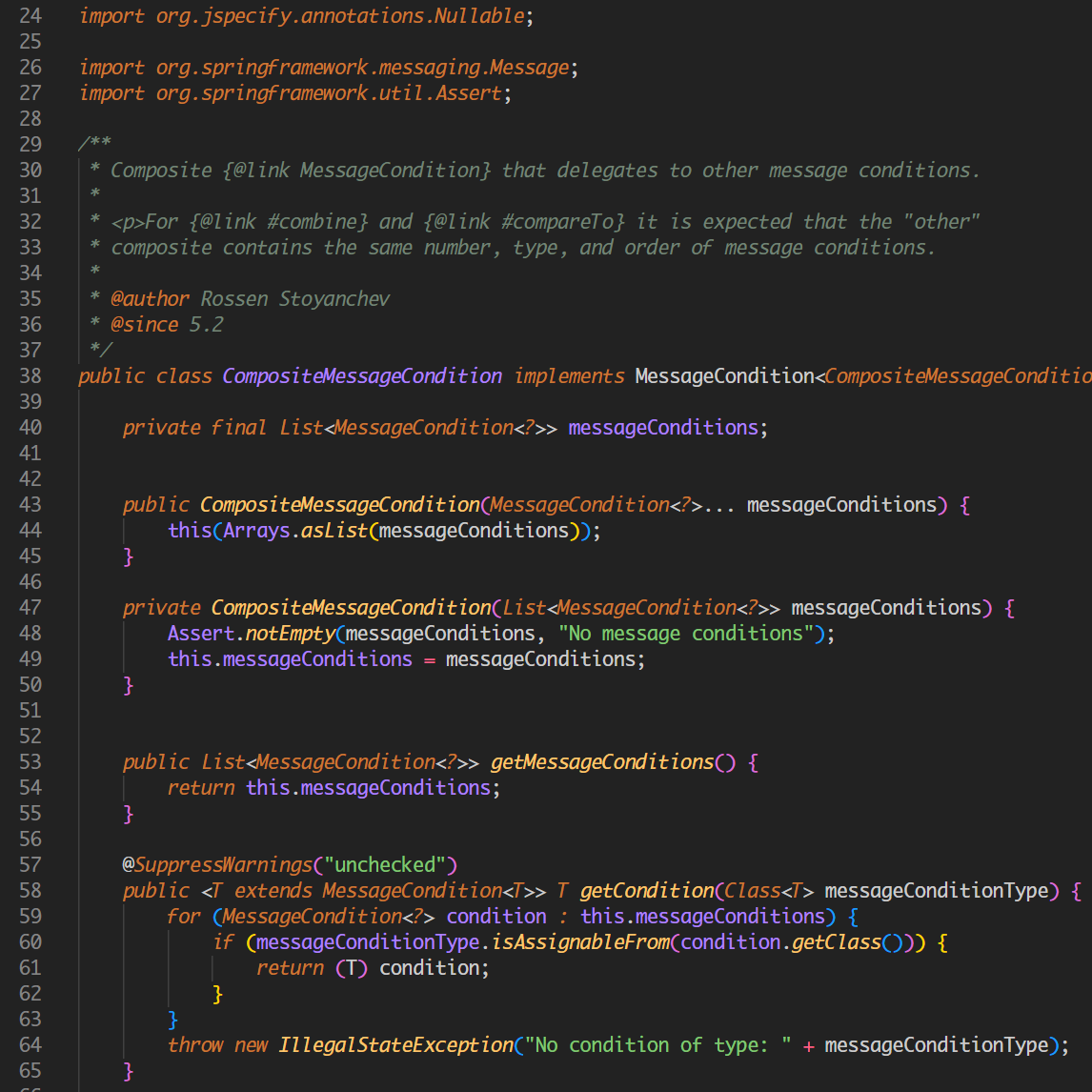
Task: Click string "No message conditions" on line 48
Action: [x=686, y=633]
